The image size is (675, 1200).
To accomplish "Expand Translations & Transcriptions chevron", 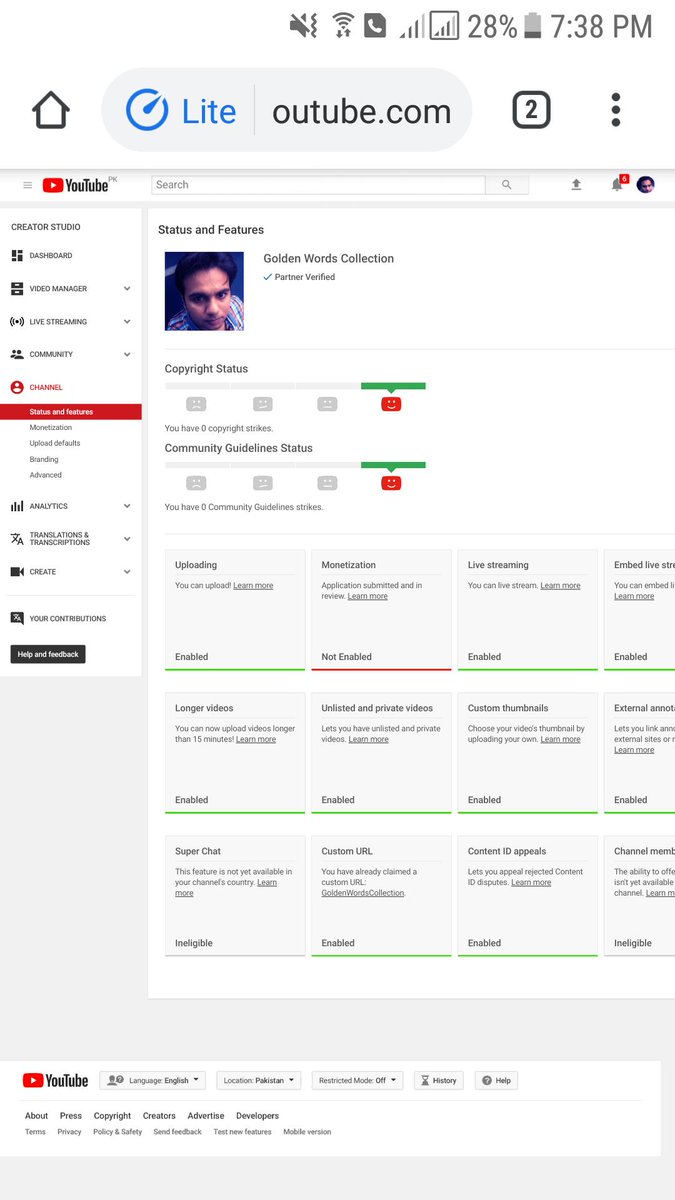I will click(127, 539).
